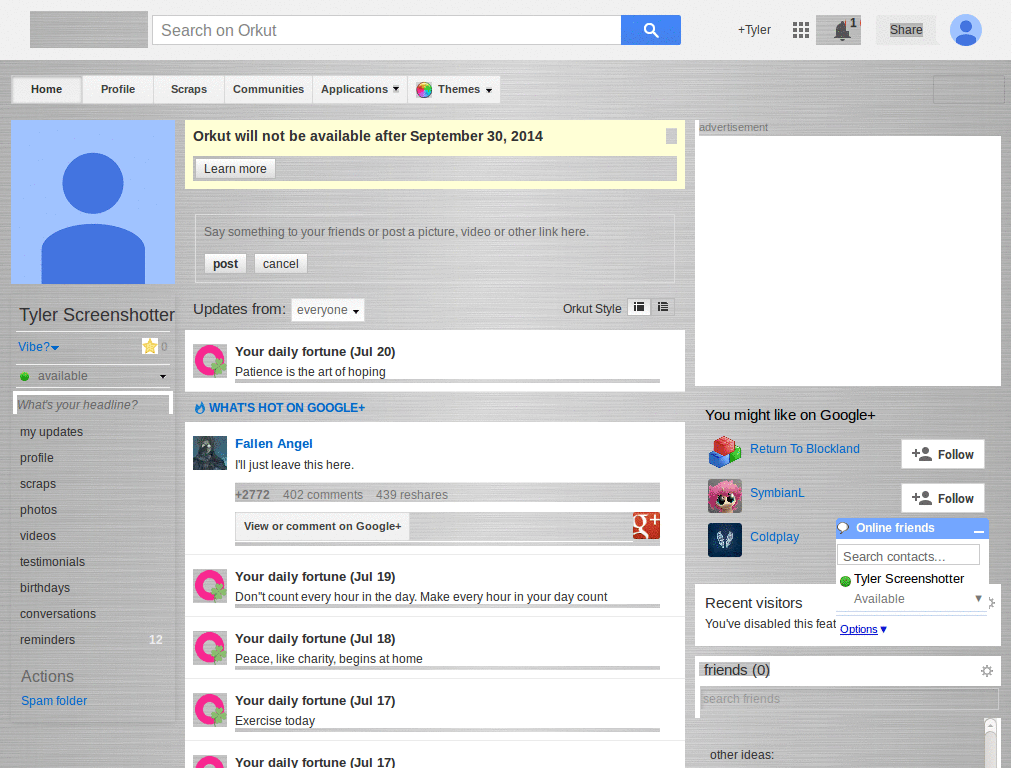Open the Google apps grid icon
Viewport: 1024px width, 768px height.
click(x=800, y=30)
